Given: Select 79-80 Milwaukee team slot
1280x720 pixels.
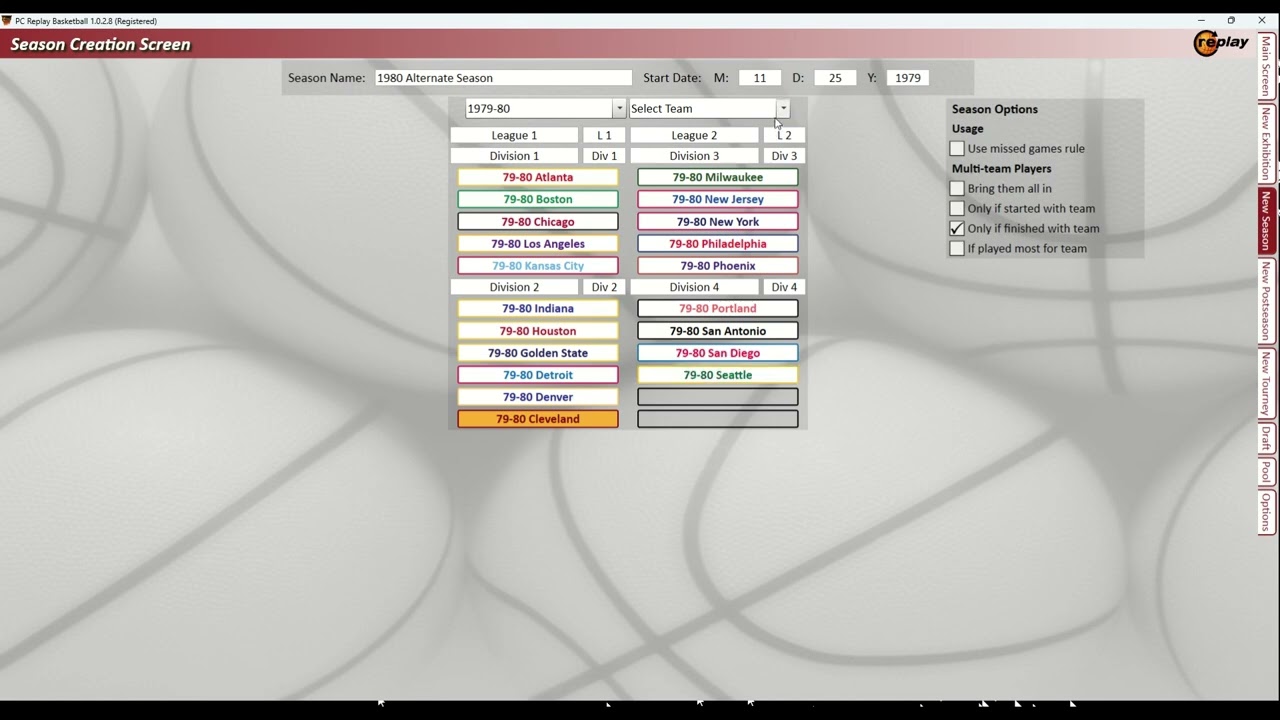Looking at the screenshot, I should pos(718,177).
